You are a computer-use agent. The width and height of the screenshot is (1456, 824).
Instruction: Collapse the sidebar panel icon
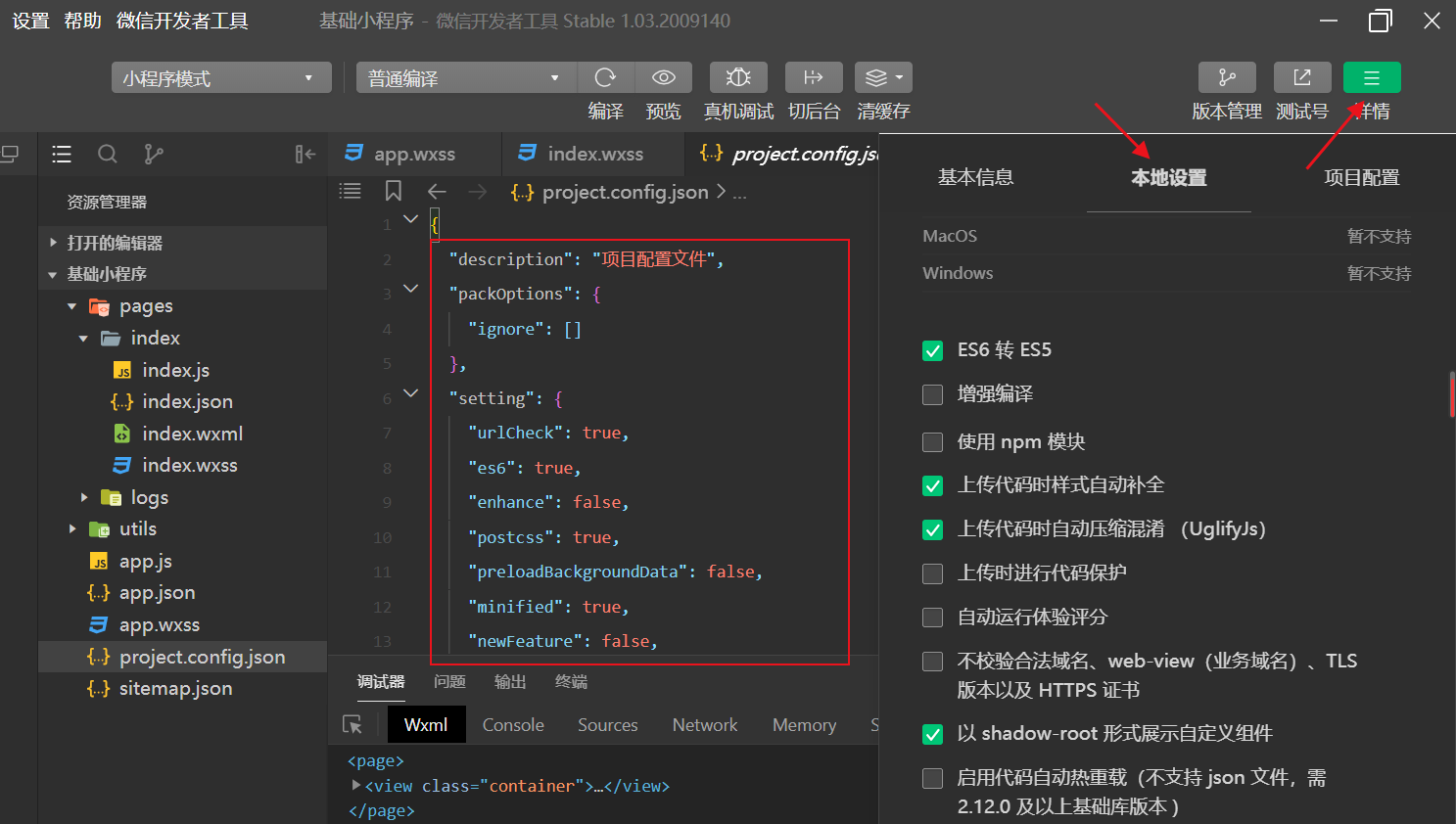305,154
